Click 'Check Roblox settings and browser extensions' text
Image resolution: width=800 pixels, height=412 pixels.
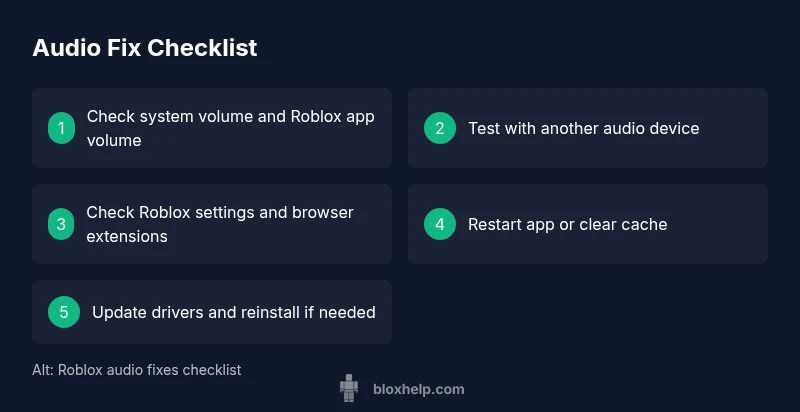pos(220,224)
